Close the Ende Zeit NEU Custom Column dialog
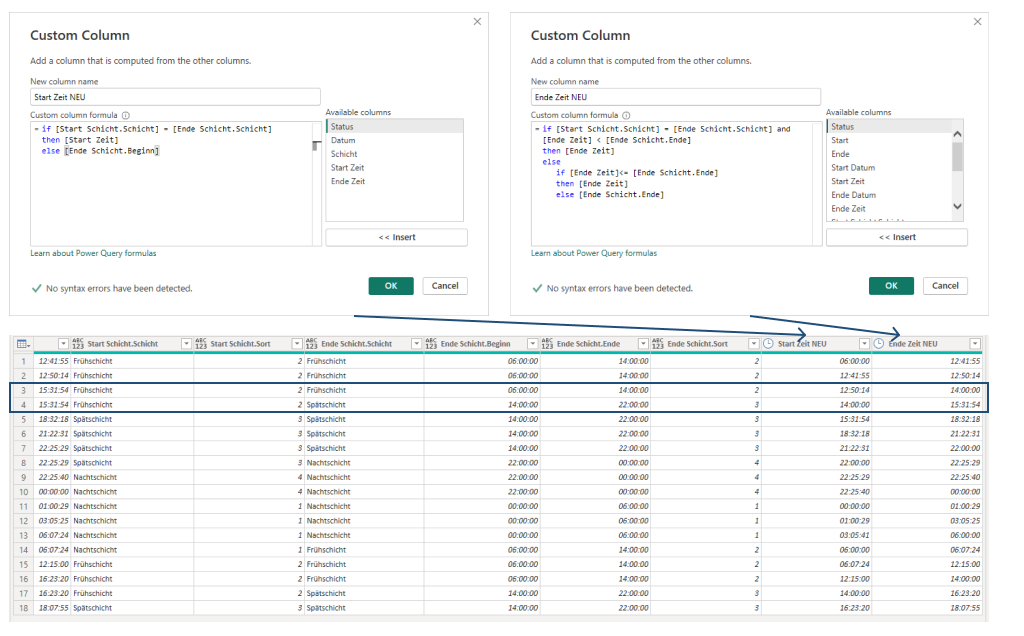The height and width of the screenshot is (636, 1024). 977,21
